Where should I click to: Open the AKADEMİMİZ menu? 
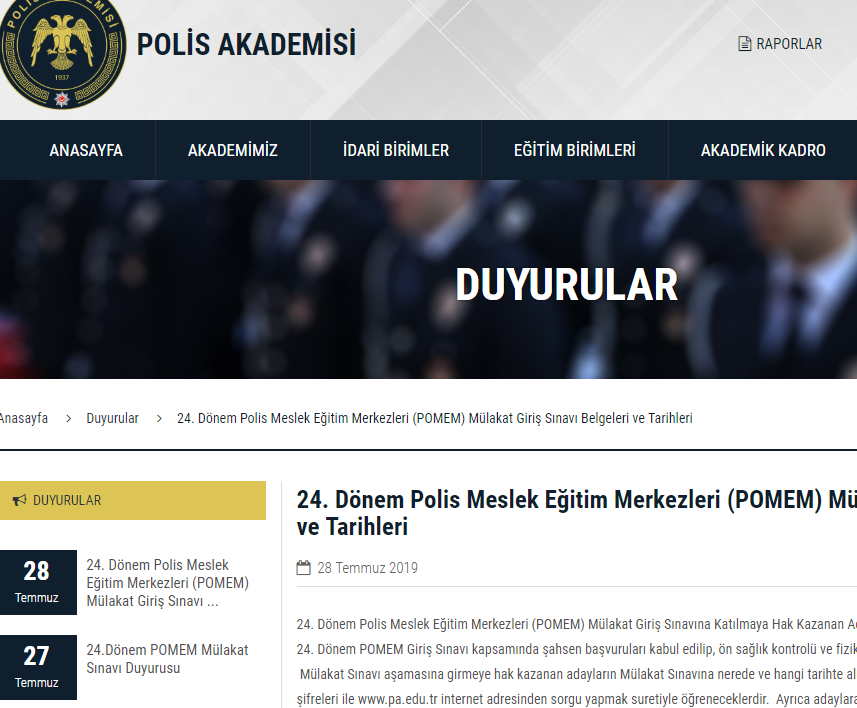(233, 150)
